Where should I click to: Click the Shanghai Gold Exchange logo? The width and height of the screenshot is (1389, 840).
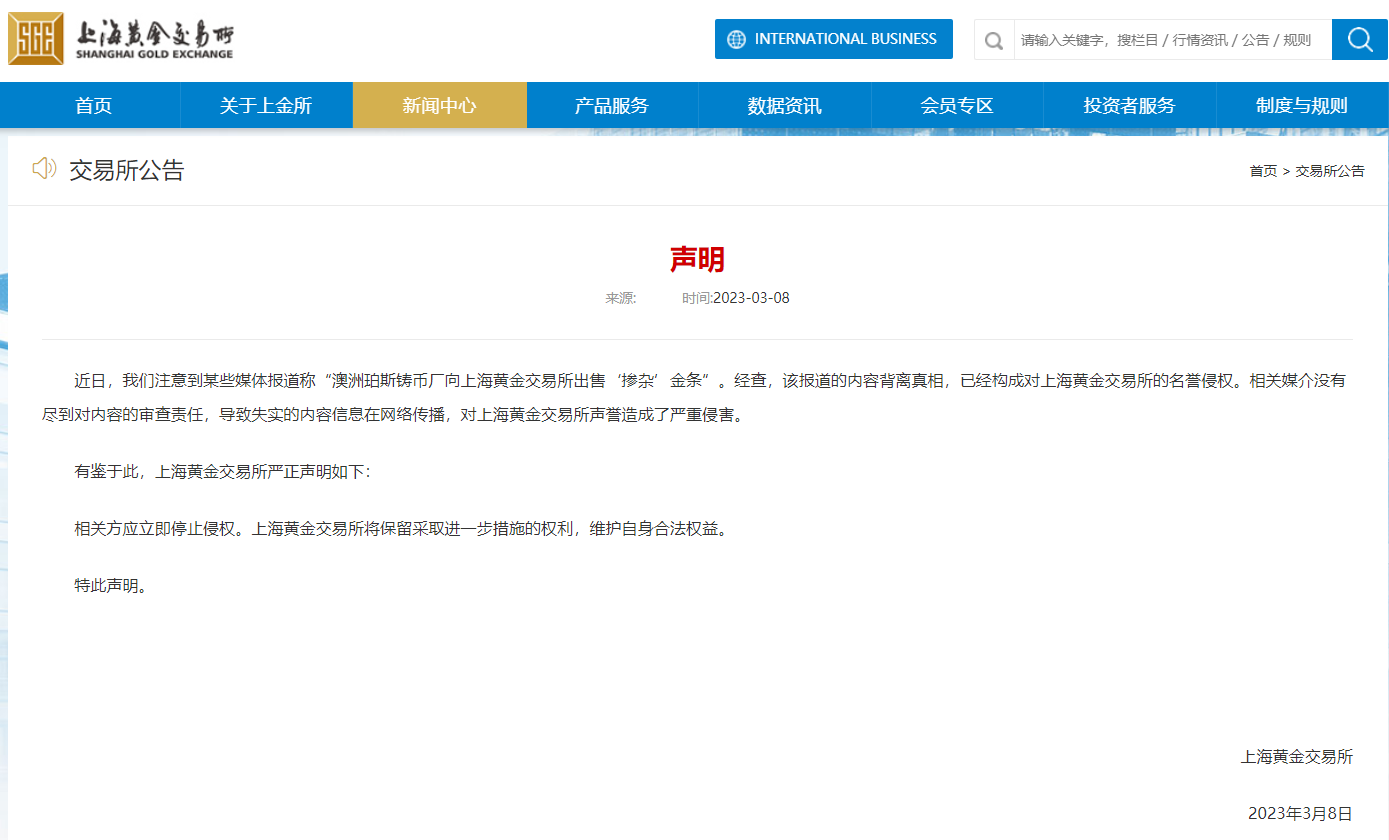point(121,39)
